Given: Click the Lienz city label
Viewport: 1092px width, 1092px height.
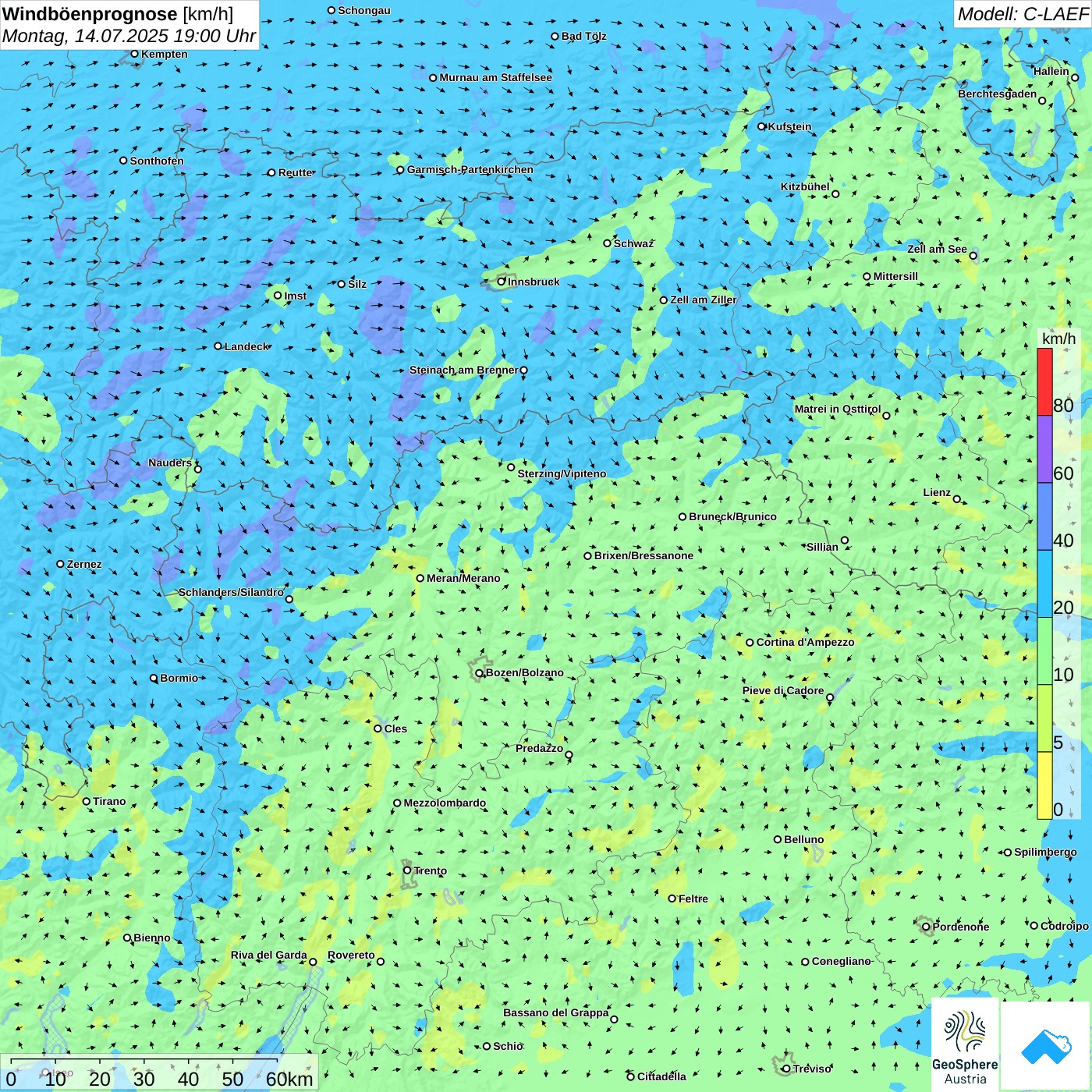Looking at the screenshot, I should click(x=937, y=492).
